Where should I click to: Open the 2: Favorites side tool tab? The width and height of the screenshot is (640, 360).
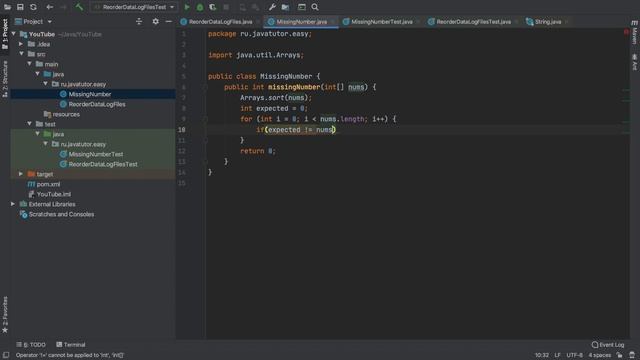(5, 314)
